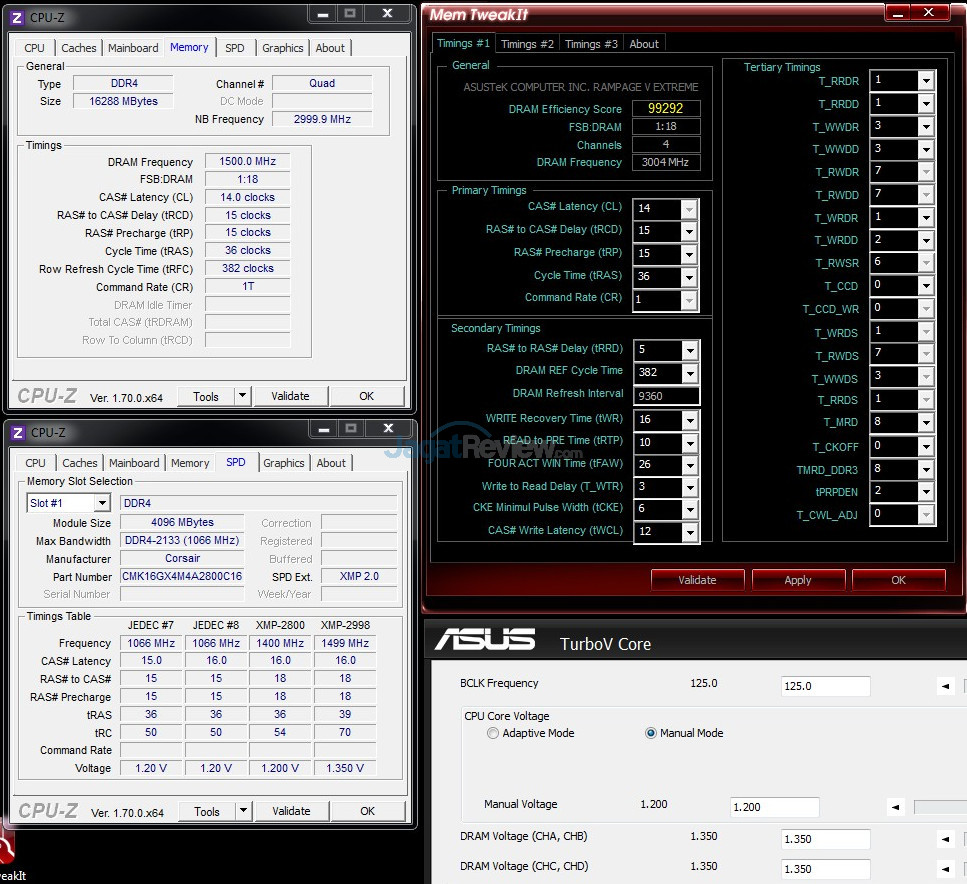Click the DRAM Voltage (CHA, CHB) decrease arrow

point(945,840)
